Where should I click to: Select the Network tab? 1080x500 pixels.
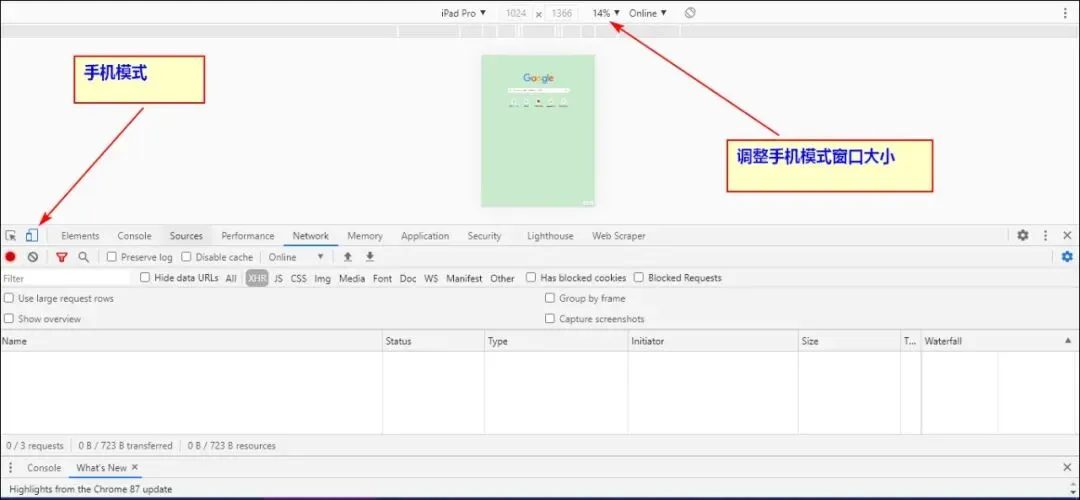(x=311, y=236)
